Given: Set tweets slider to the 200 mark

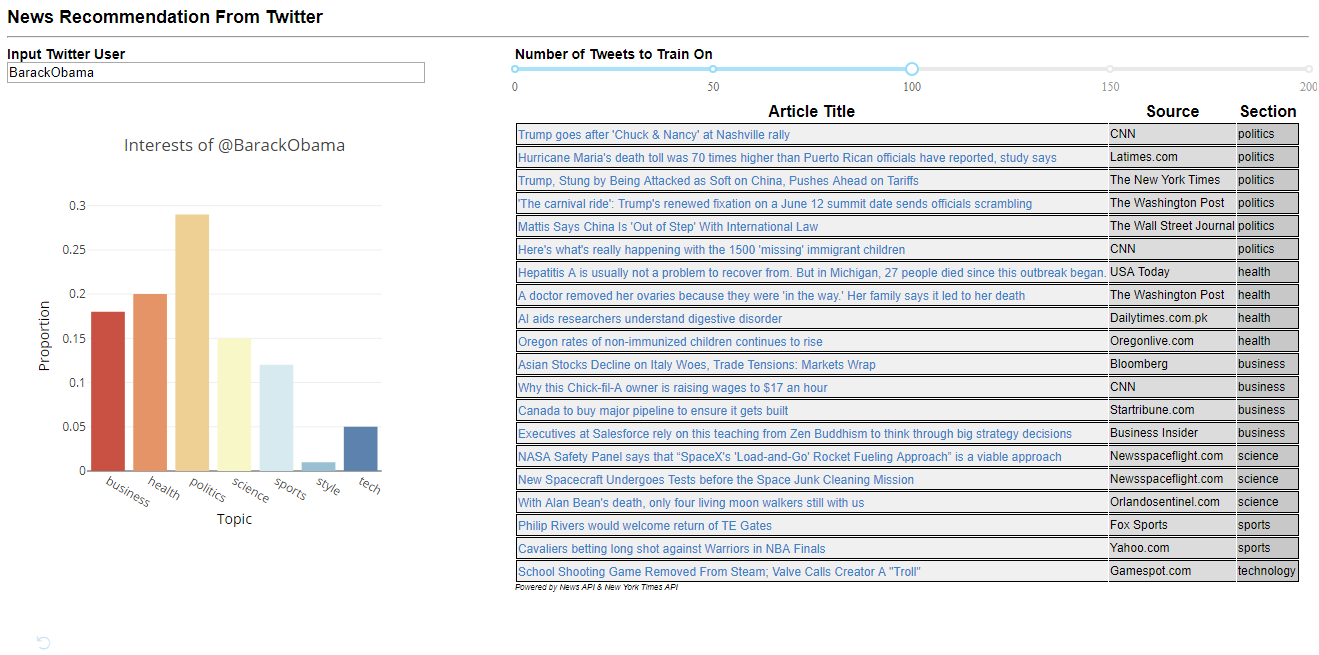Looking at the screenshot, I should [x=1308, y=69].
